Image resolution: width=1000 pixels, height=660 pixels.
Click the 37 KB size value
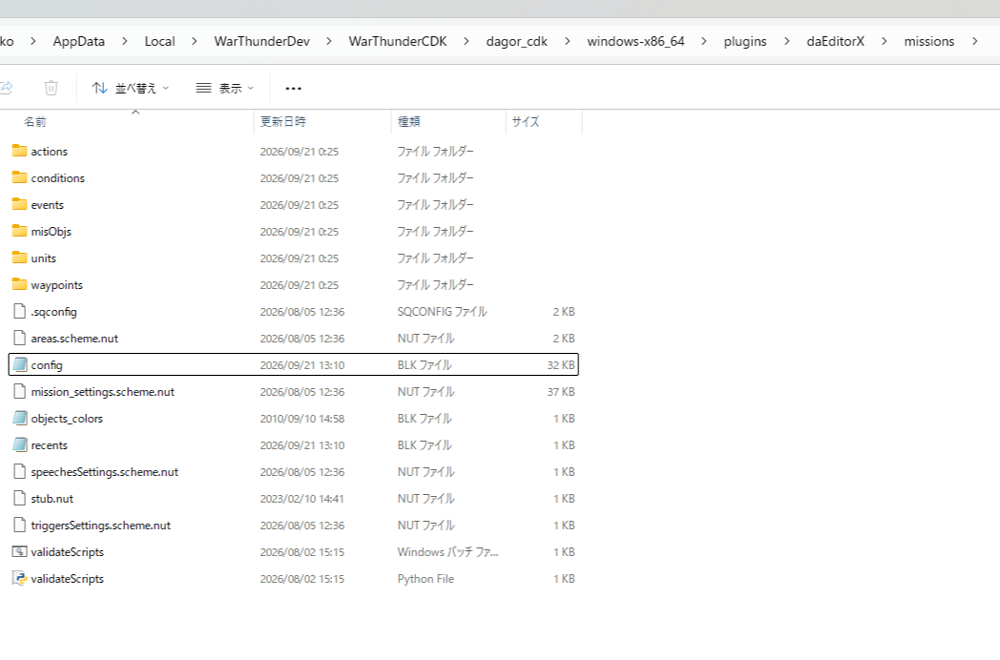561,392
